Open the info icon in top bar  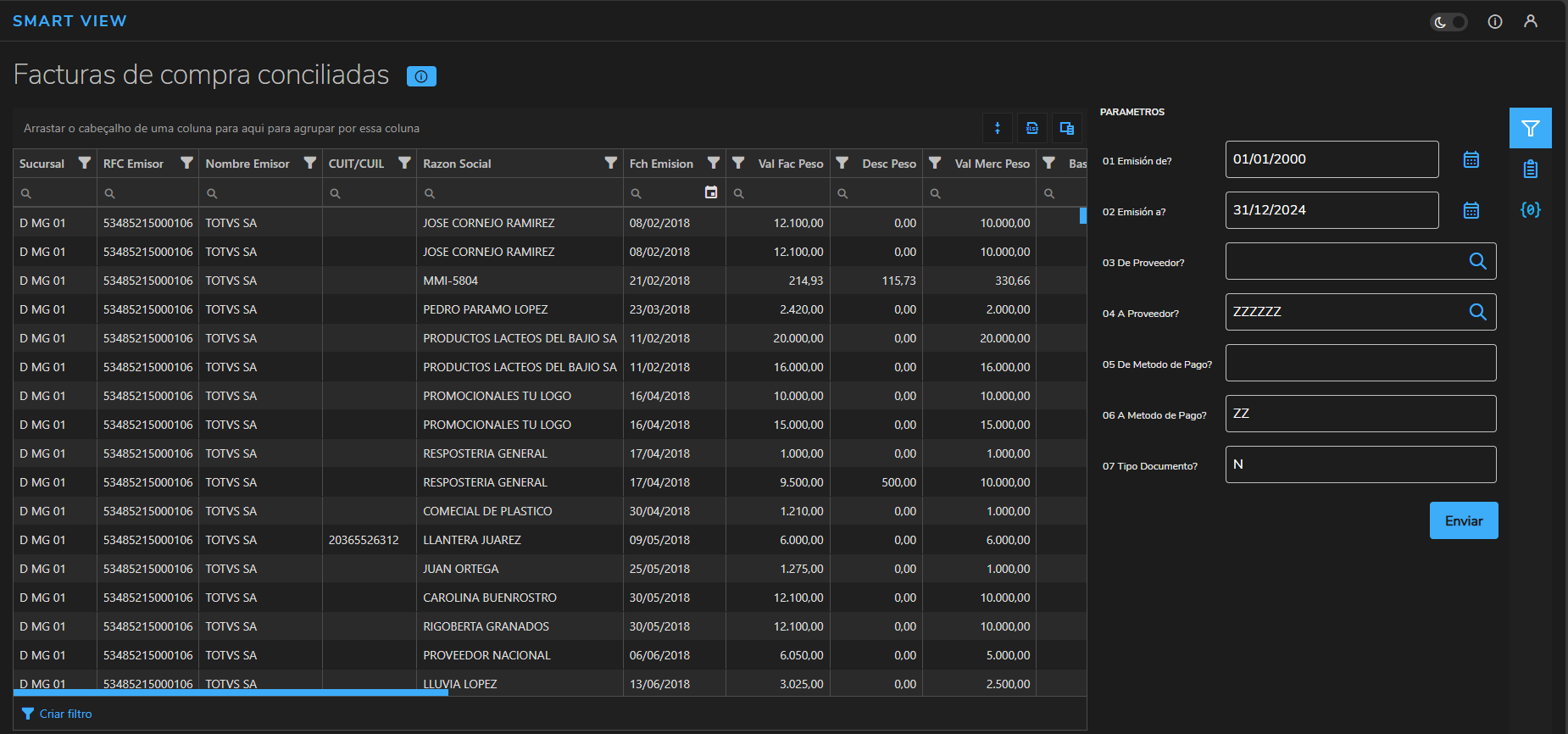[1494, 22]
